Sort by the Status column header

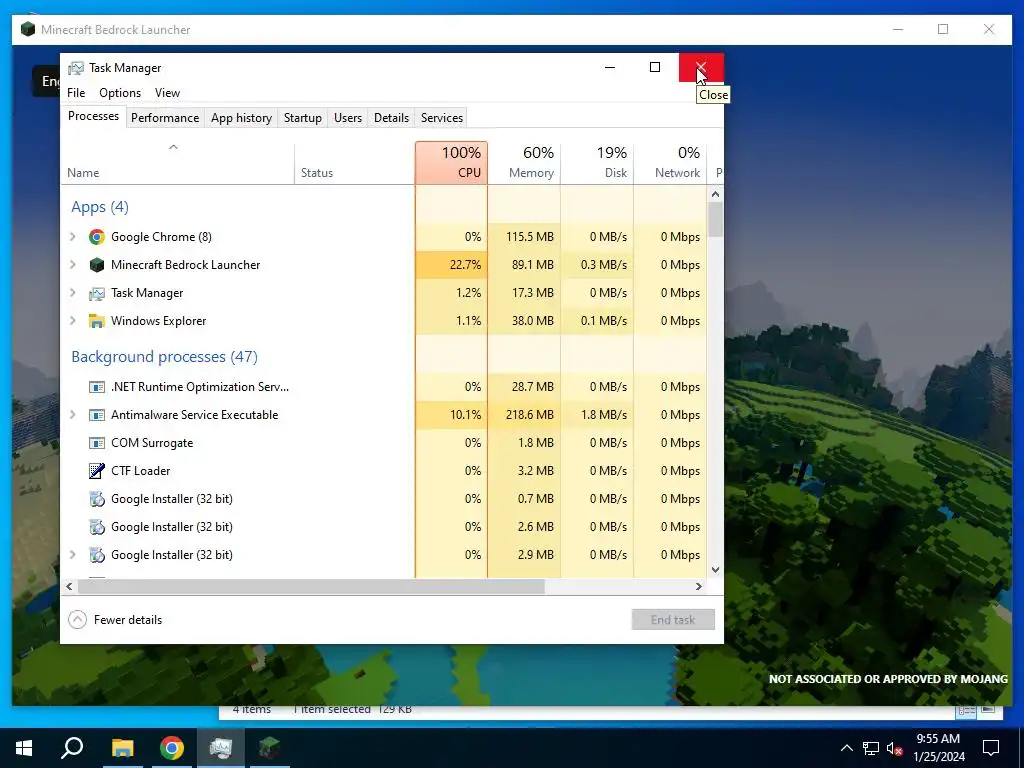(x=355, y=163)
